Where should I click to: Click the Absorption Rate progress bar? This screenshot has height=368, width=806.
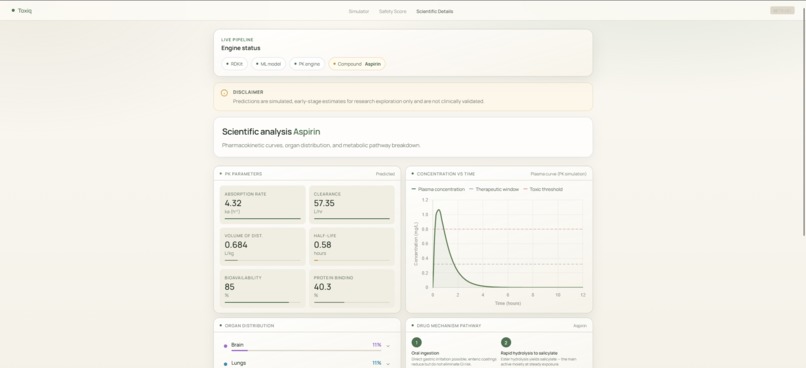coord(263,218)
